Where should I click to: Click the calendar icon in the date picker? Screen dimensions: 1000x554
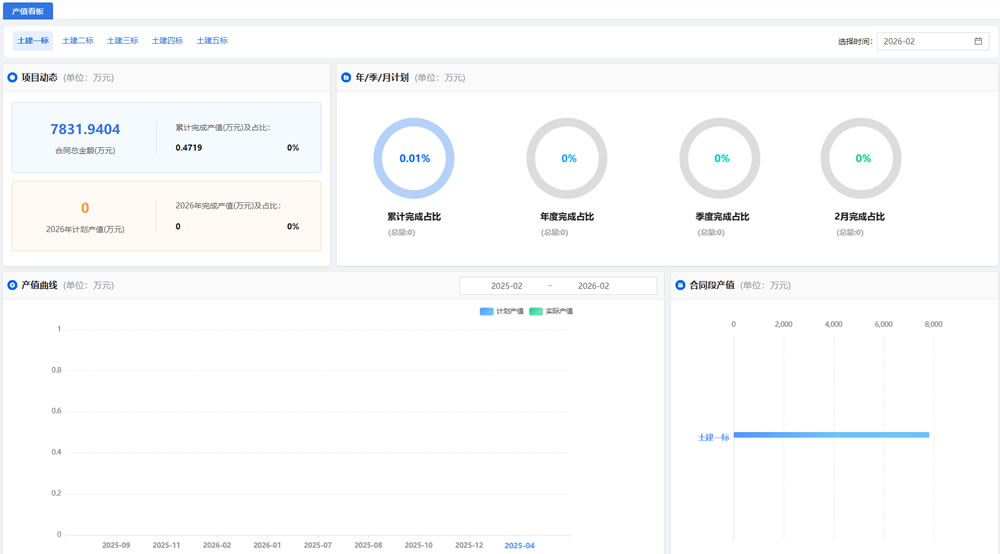(978, 41)
